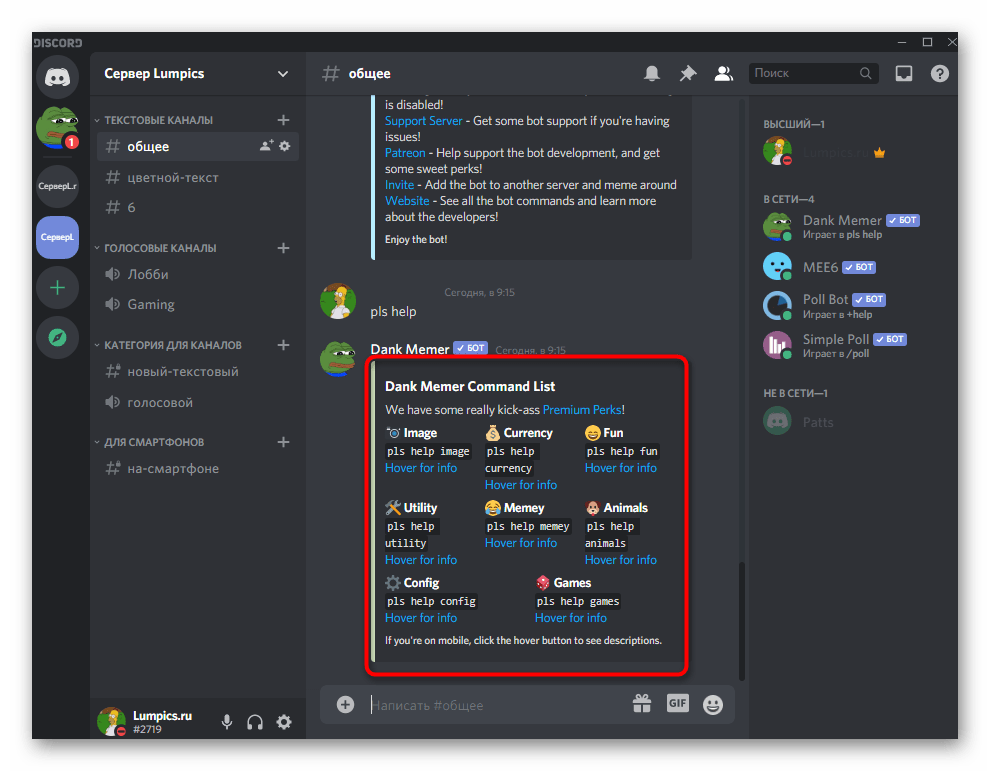Open the Premium Perks link
990x771 pixels.
pos(582,409)
